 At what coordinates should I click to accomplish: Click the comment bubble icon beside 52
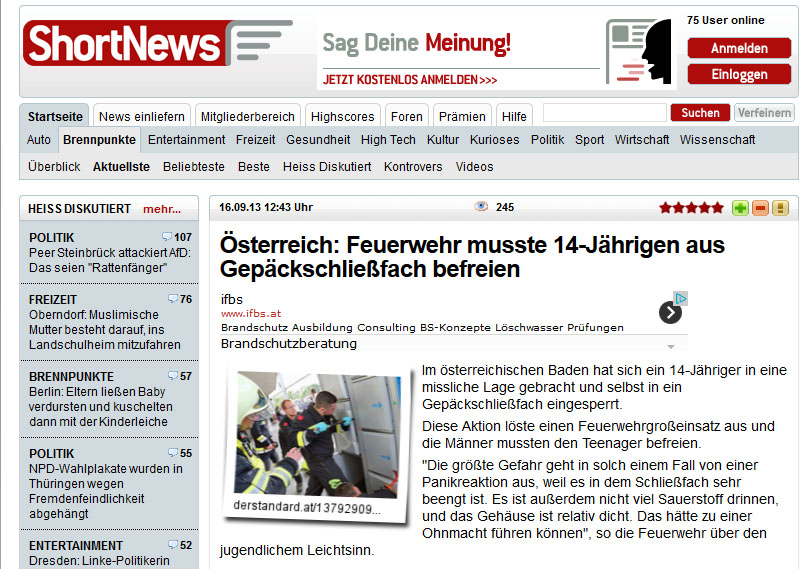173,544
